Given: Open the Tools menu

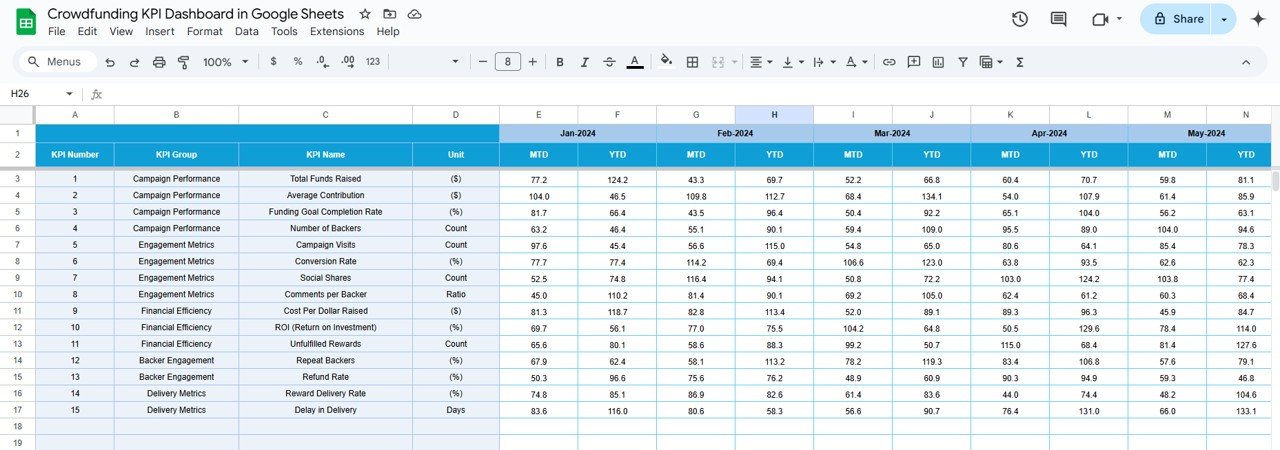Looking at the screenshot, I should pos(284,31).
